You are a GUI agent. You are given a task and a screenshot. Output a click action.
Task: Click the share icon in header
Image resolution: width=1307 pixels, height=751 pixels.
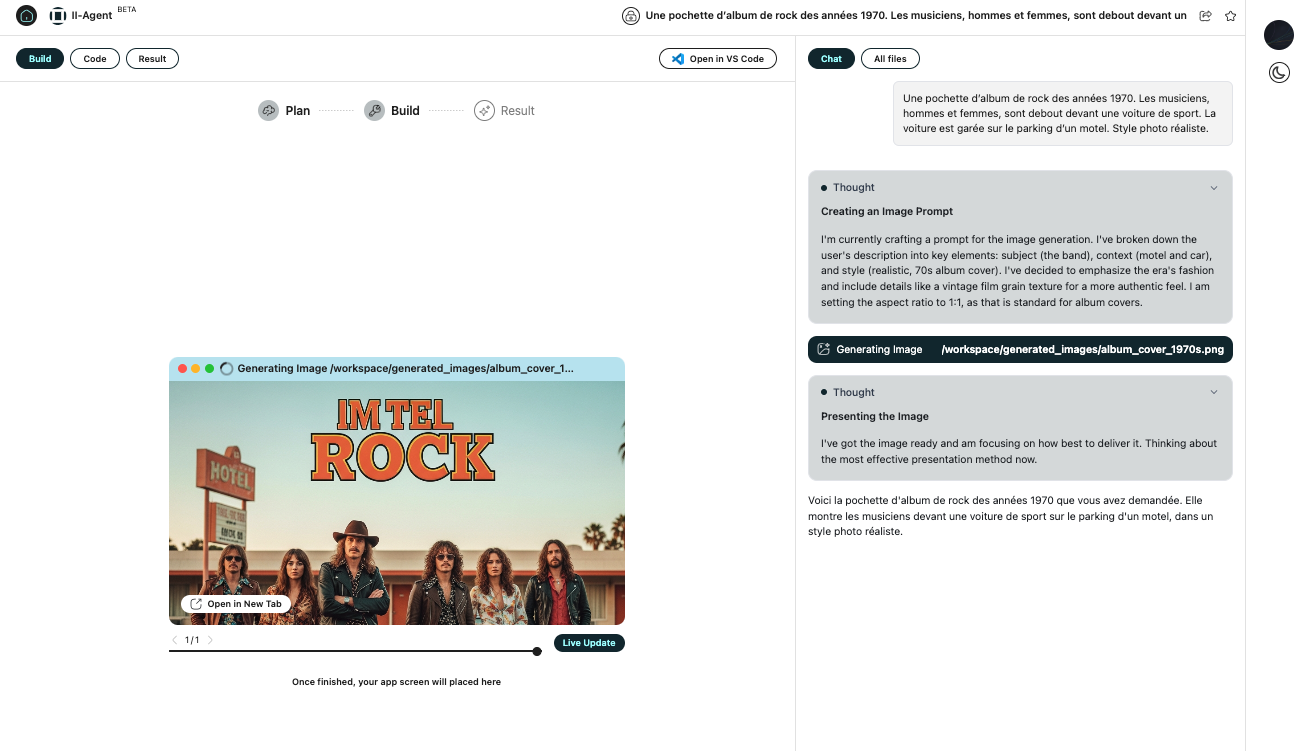tap(1205, 16)
